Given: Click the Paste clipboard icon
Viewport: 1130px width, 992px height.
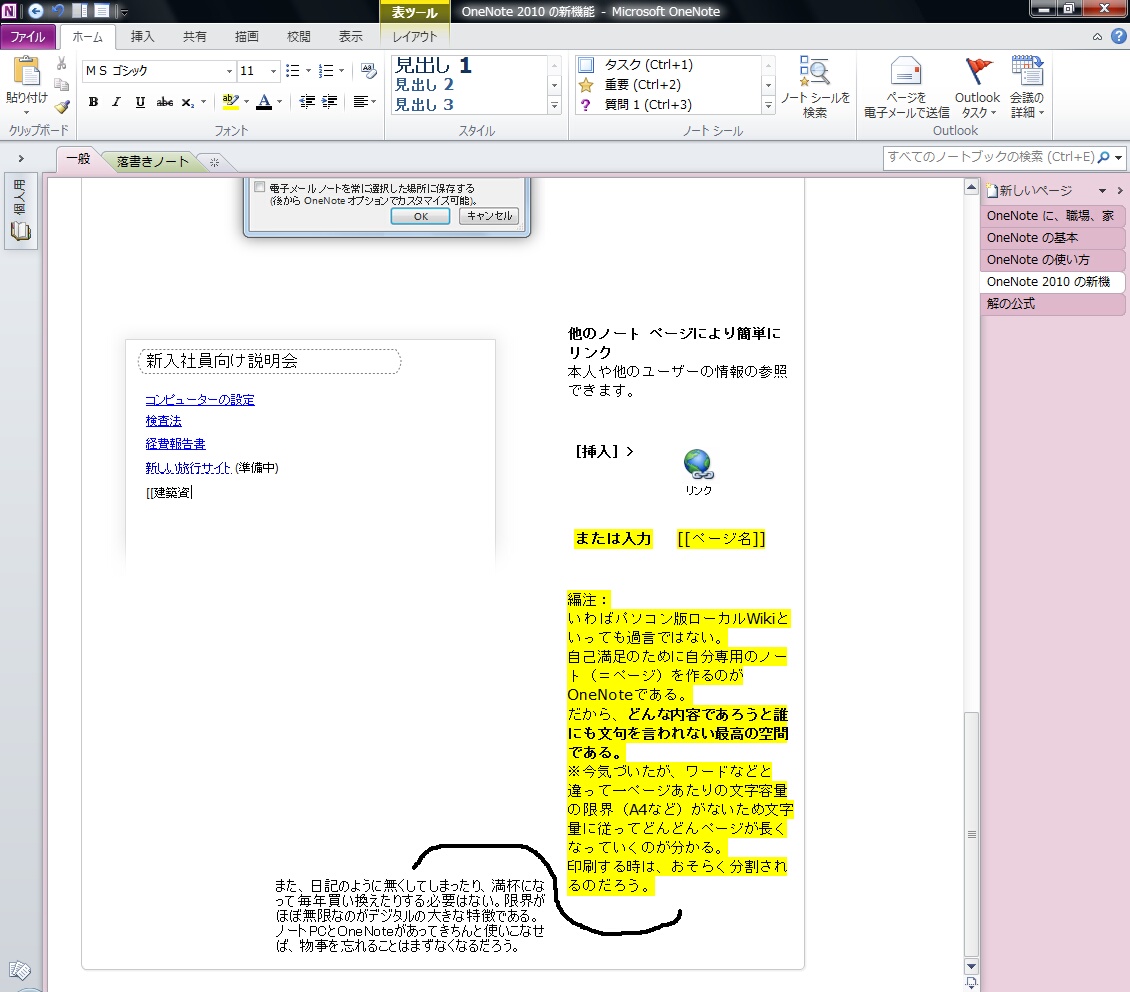Looking at the screenshot, I should tap(27, 72).
